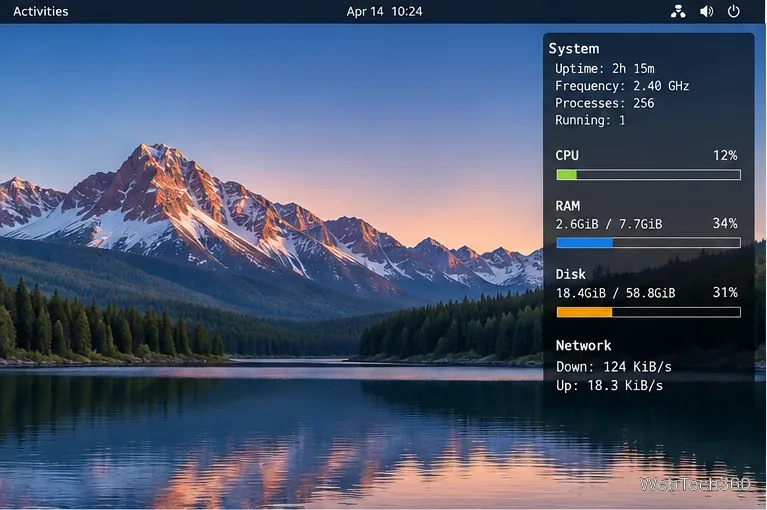Click the volume speaker icon

pos(706,11)
